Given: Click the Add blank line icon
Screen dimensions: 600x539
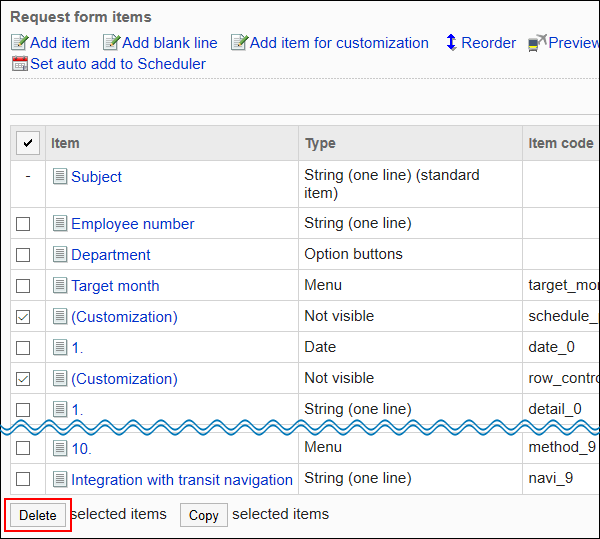Looking at the screenshot, I should [112, 42].
